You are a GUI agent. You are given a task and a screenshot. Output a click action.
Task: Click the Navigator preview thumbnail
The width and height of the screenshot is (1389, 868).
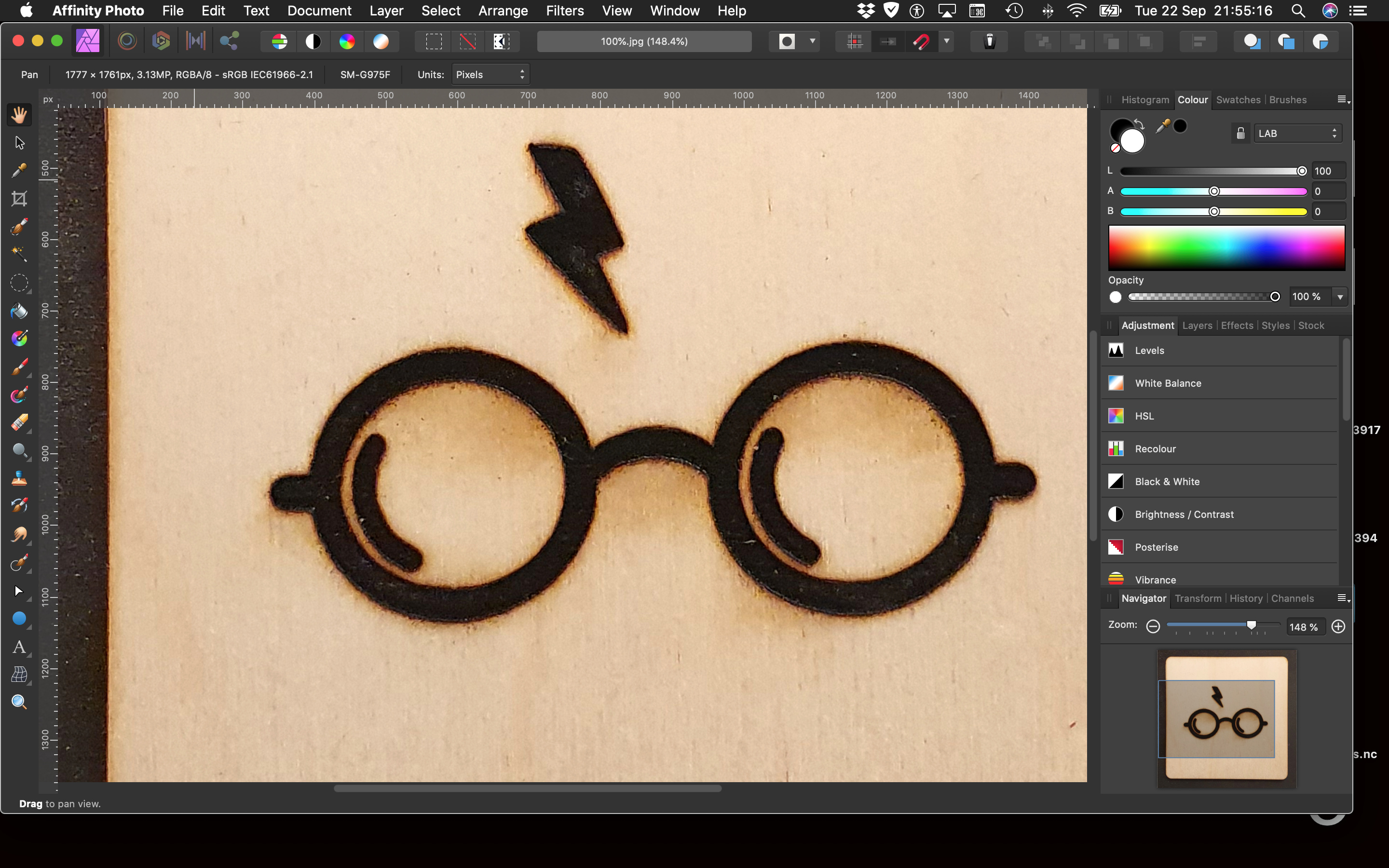1226,718
